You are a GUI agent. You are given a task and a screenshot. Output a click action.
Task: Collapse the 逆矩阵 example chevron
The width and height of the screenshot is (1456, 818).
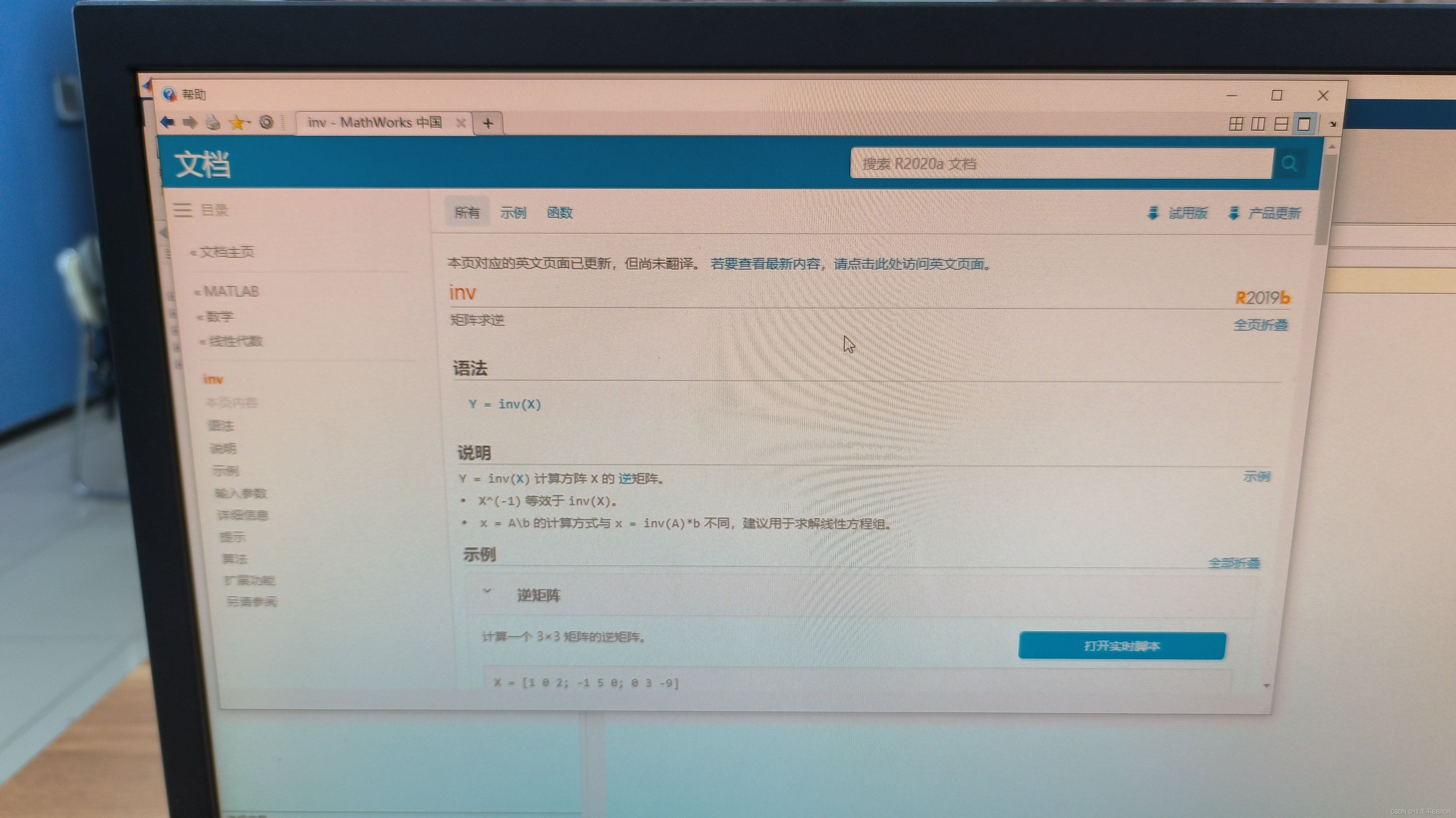pos(487,592)
